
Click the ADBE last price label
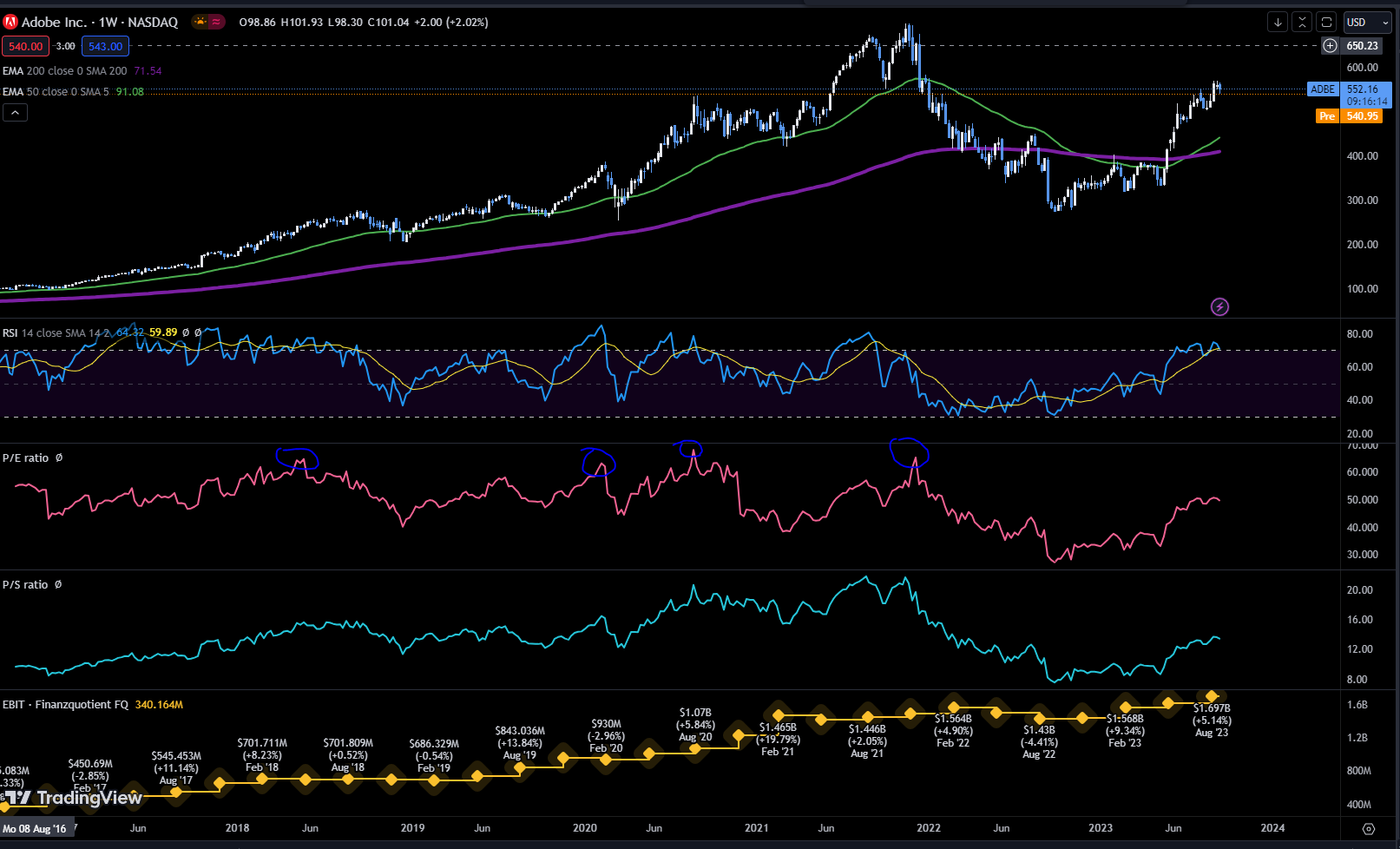1323,89
